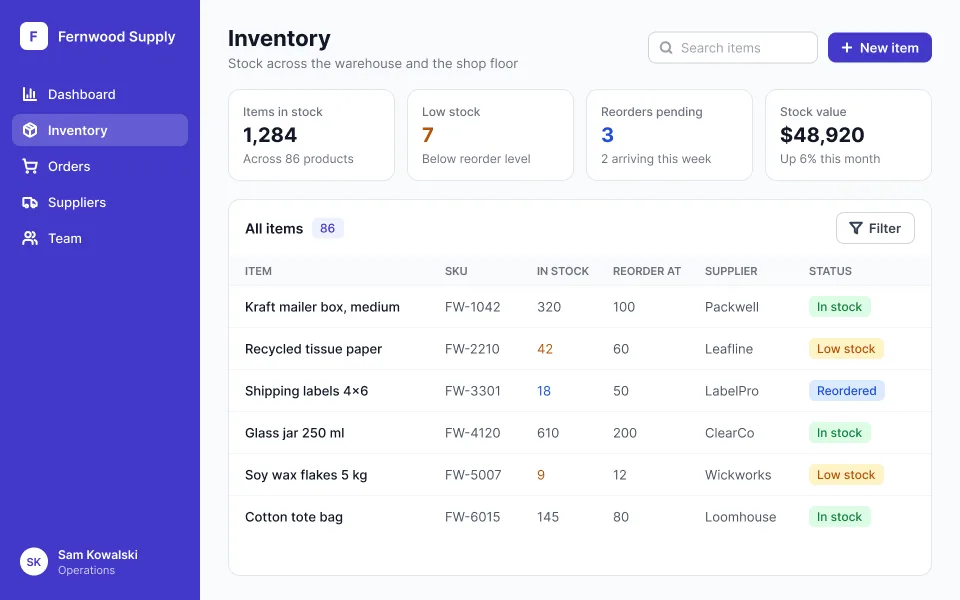Viewport: 960px width, 600px height.
Task: Select 'Glass jar 250 ml' item name
Action: (294, 433)
